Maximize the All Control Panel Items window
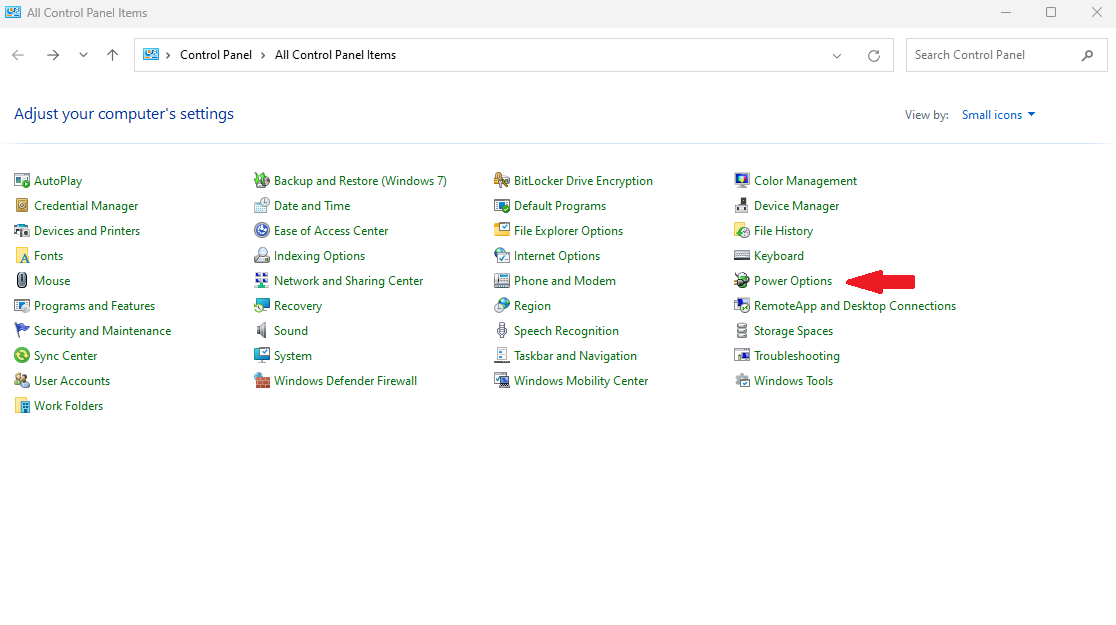The height and width of the screenshot is (625, 1116). coord(1051,12)
